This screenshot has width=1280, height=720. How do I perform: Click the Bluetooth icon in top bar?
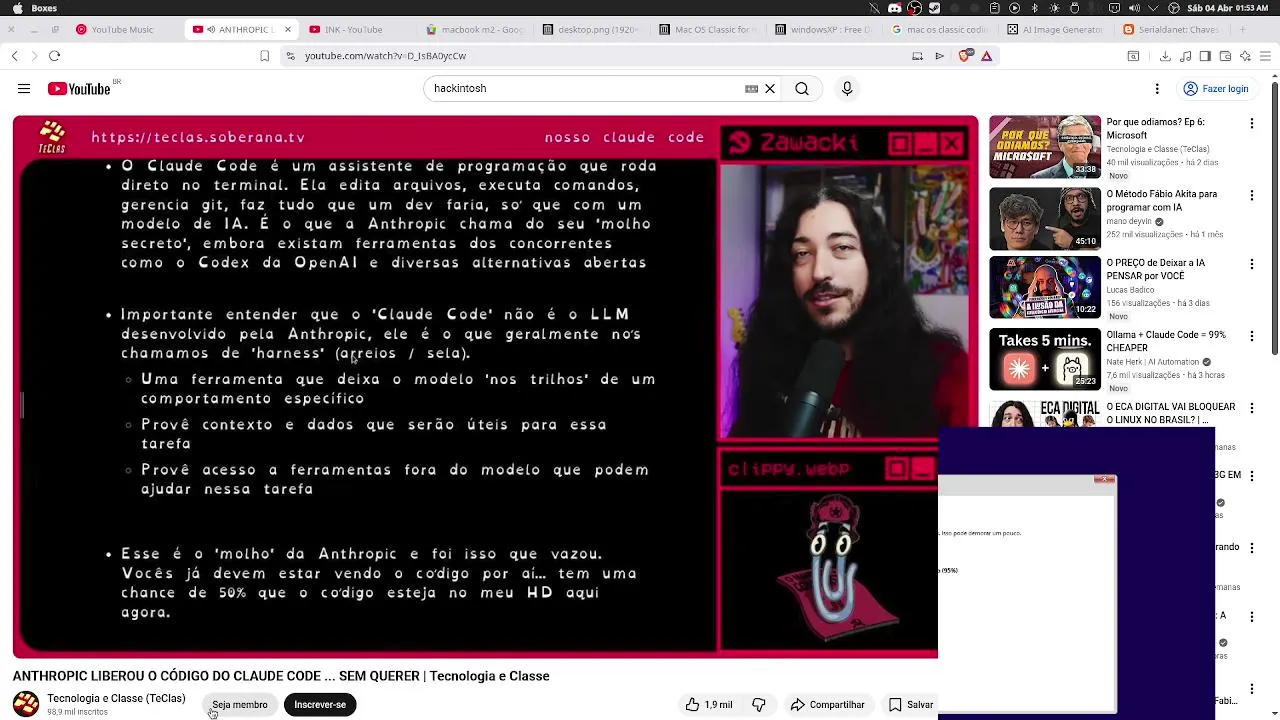(x=1035, y=8)
